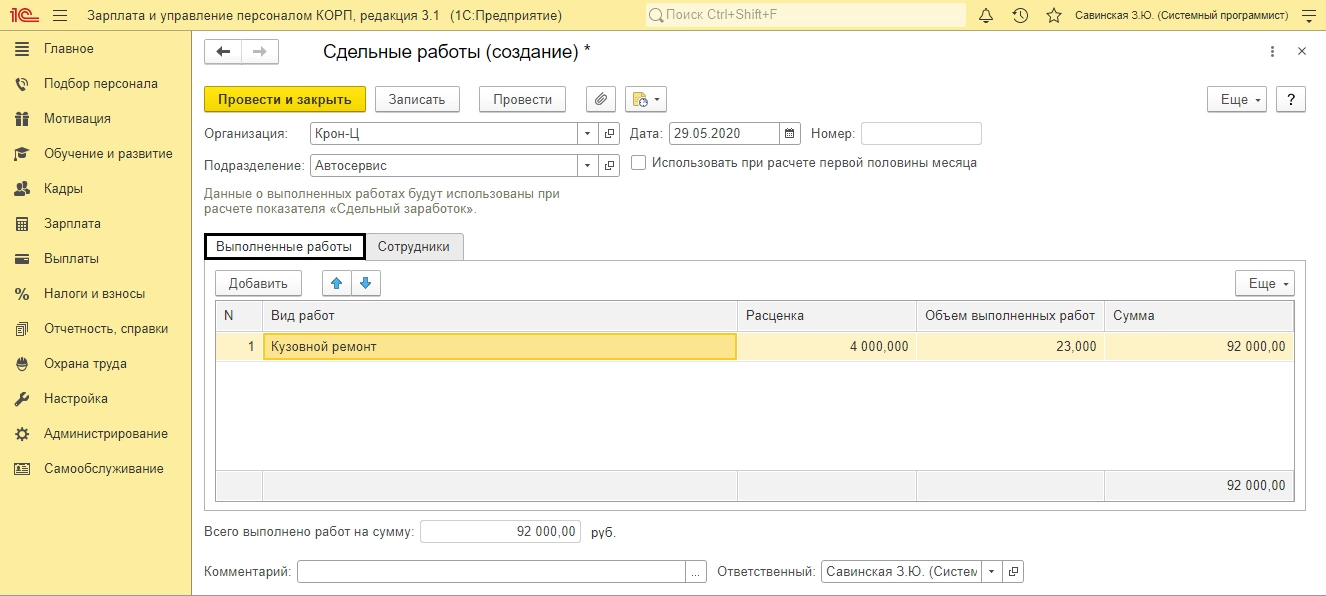Close the Сдельные работы form
The image size is (1326, 596).
click(x=1301, y=51)
